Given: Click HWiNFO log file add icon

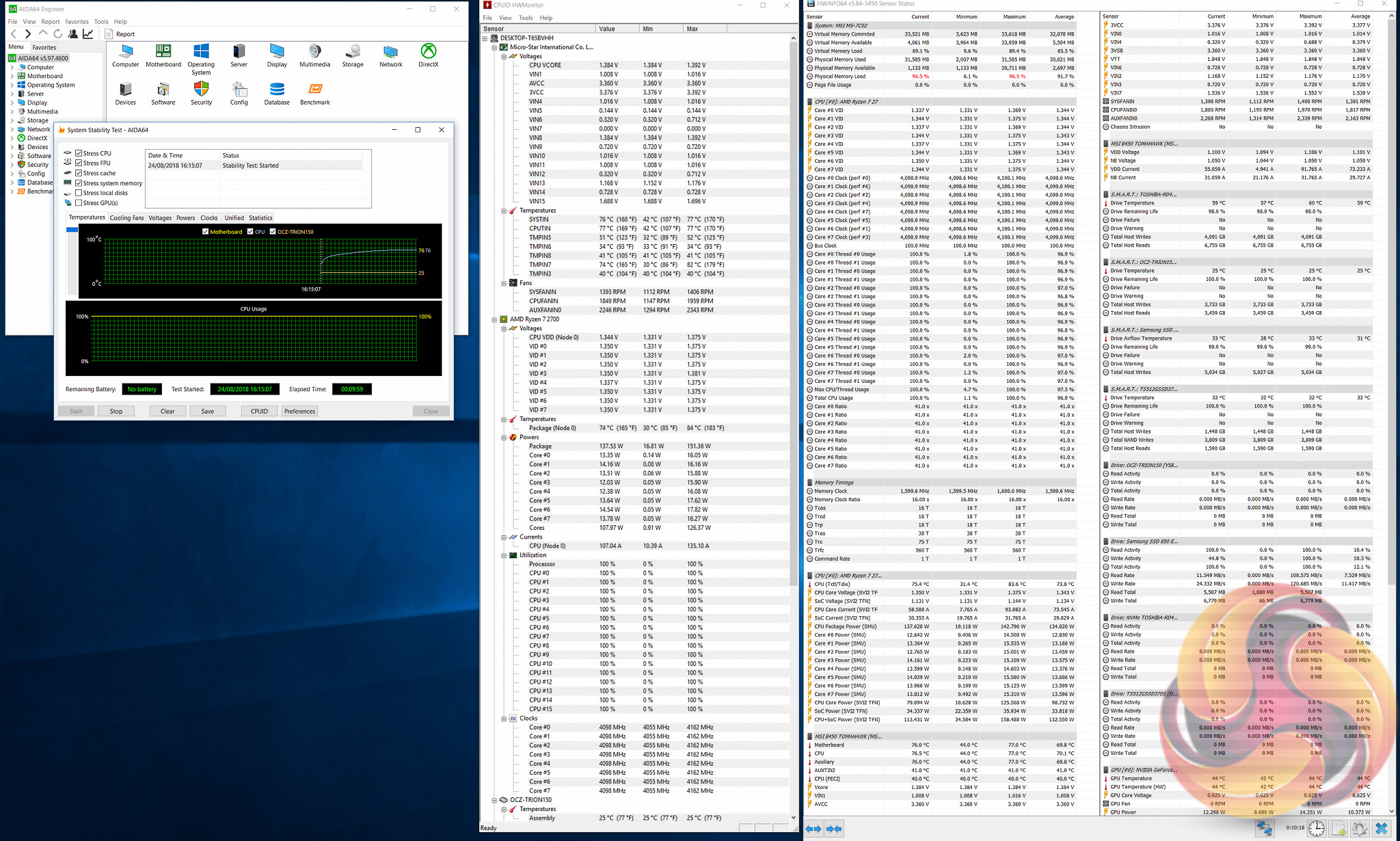Looking at the screenshot, I should click(1338, 829).
